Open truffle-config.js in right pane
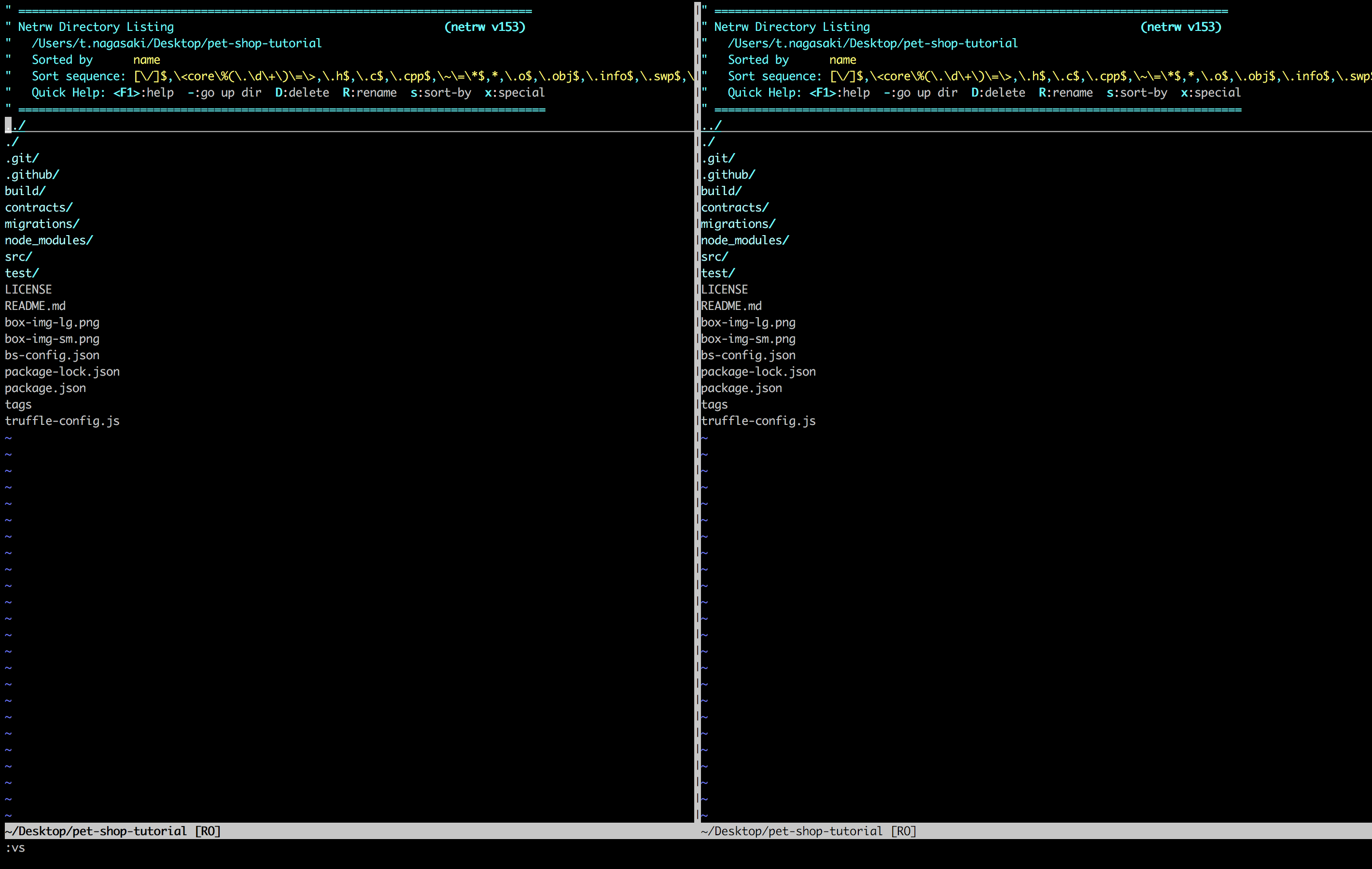This screenshot has height=869, width=1372. (758, 420)
